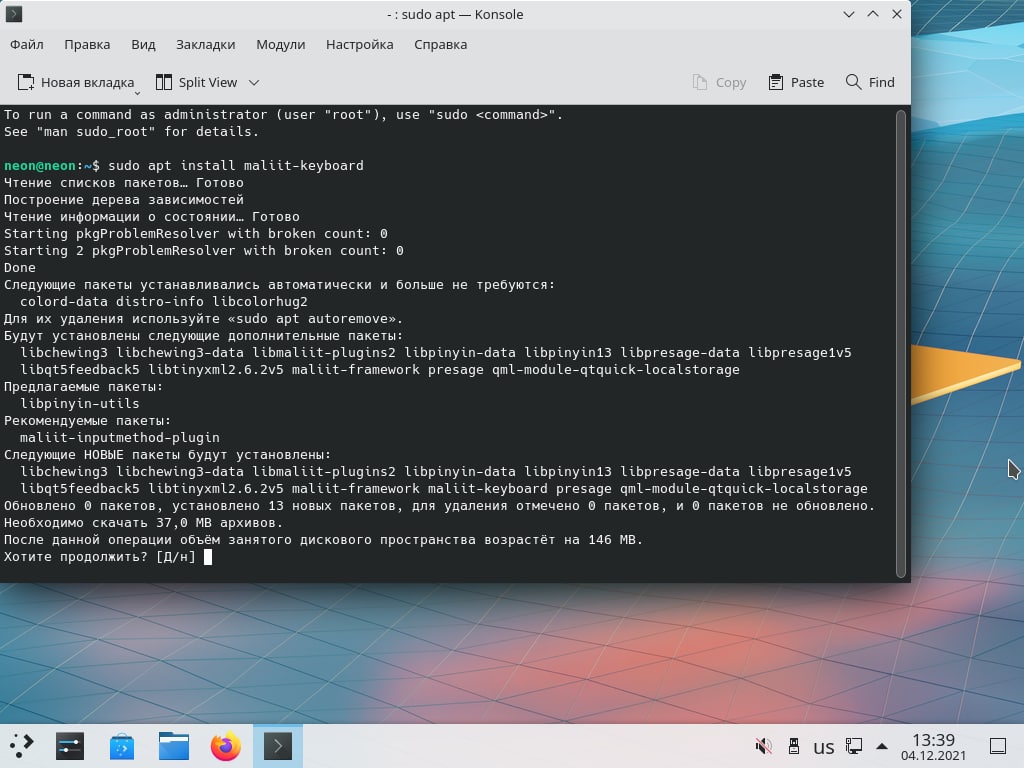Click Новая вкладка to open new tab

(x=74, y=82)
